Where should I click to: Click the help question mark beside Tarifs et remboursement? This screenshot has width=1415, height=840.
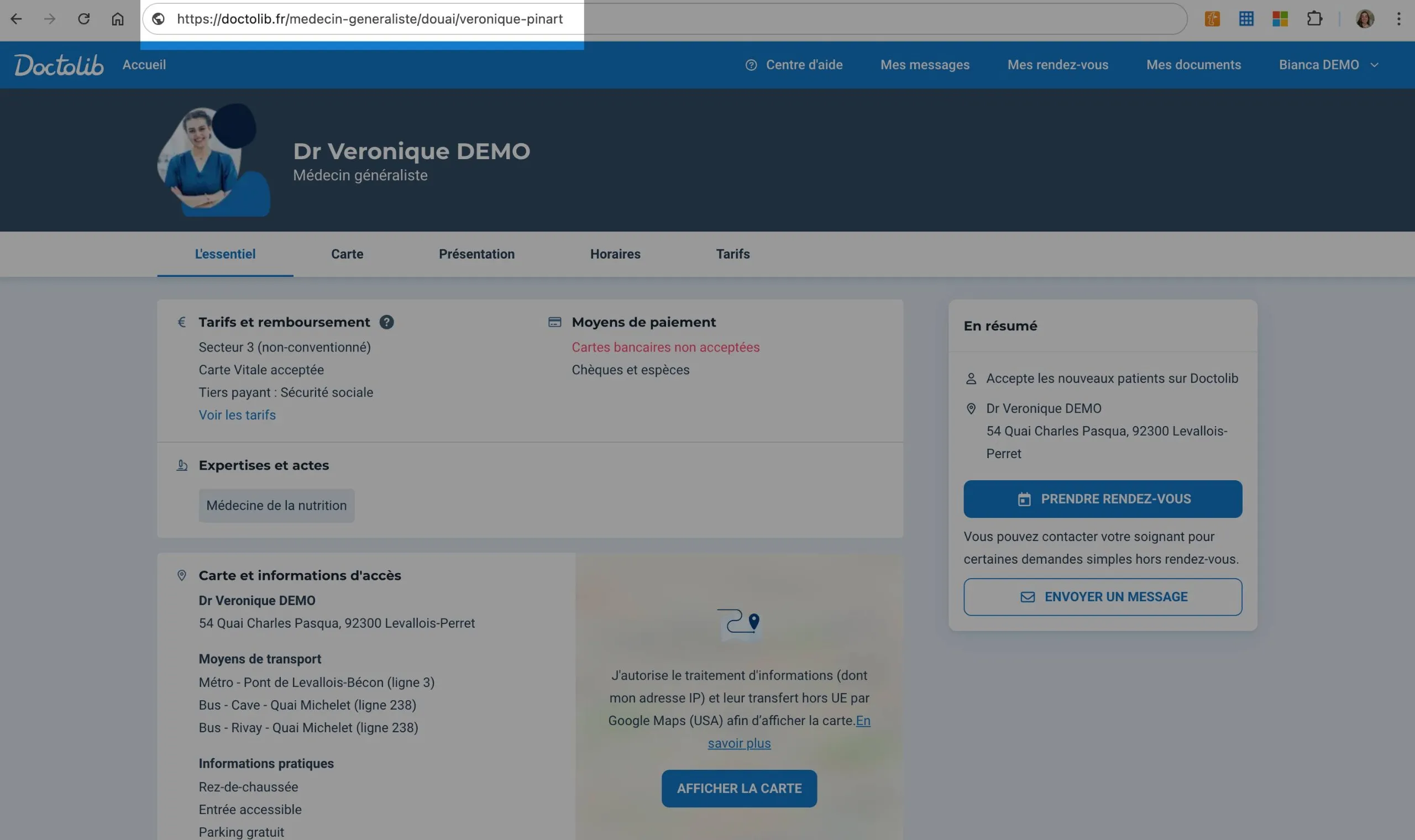[x=386, y=322]
